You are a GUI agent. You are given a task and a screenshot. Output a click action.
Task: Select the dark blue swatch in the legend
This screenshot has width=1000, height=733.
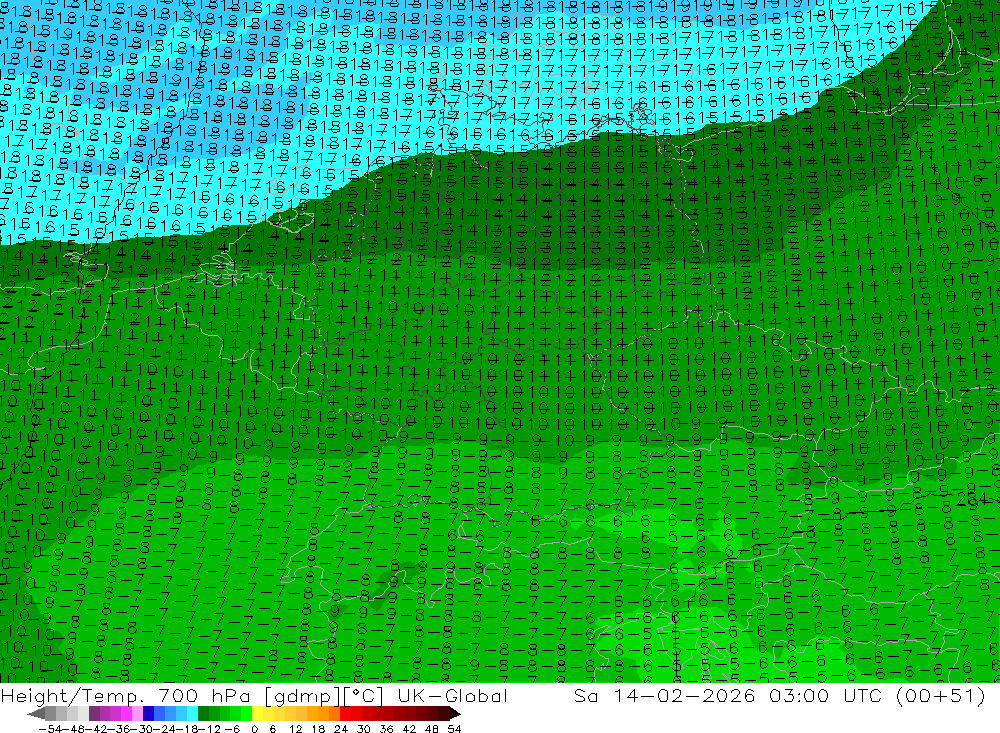click(x=148, y=713)
